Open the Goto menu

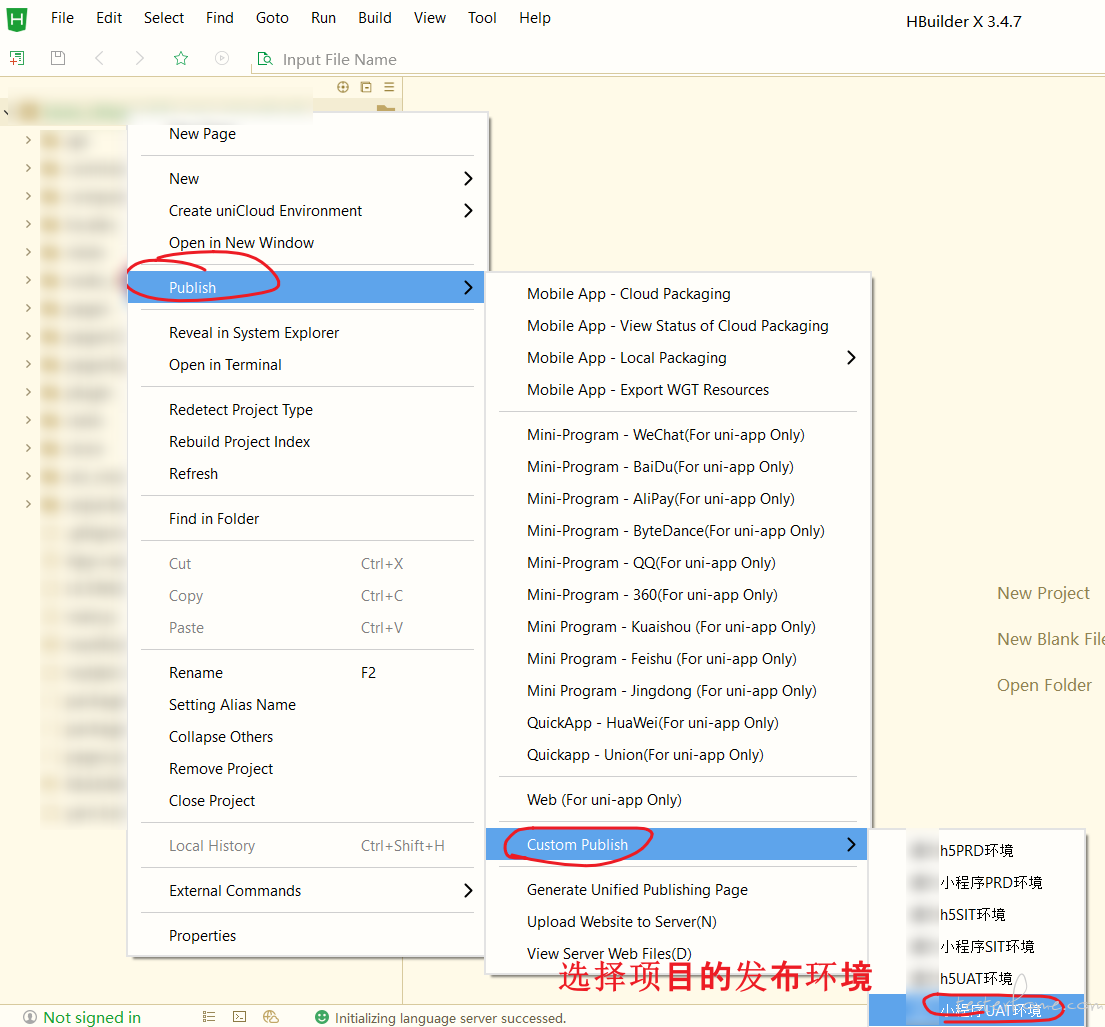(273, 18)
